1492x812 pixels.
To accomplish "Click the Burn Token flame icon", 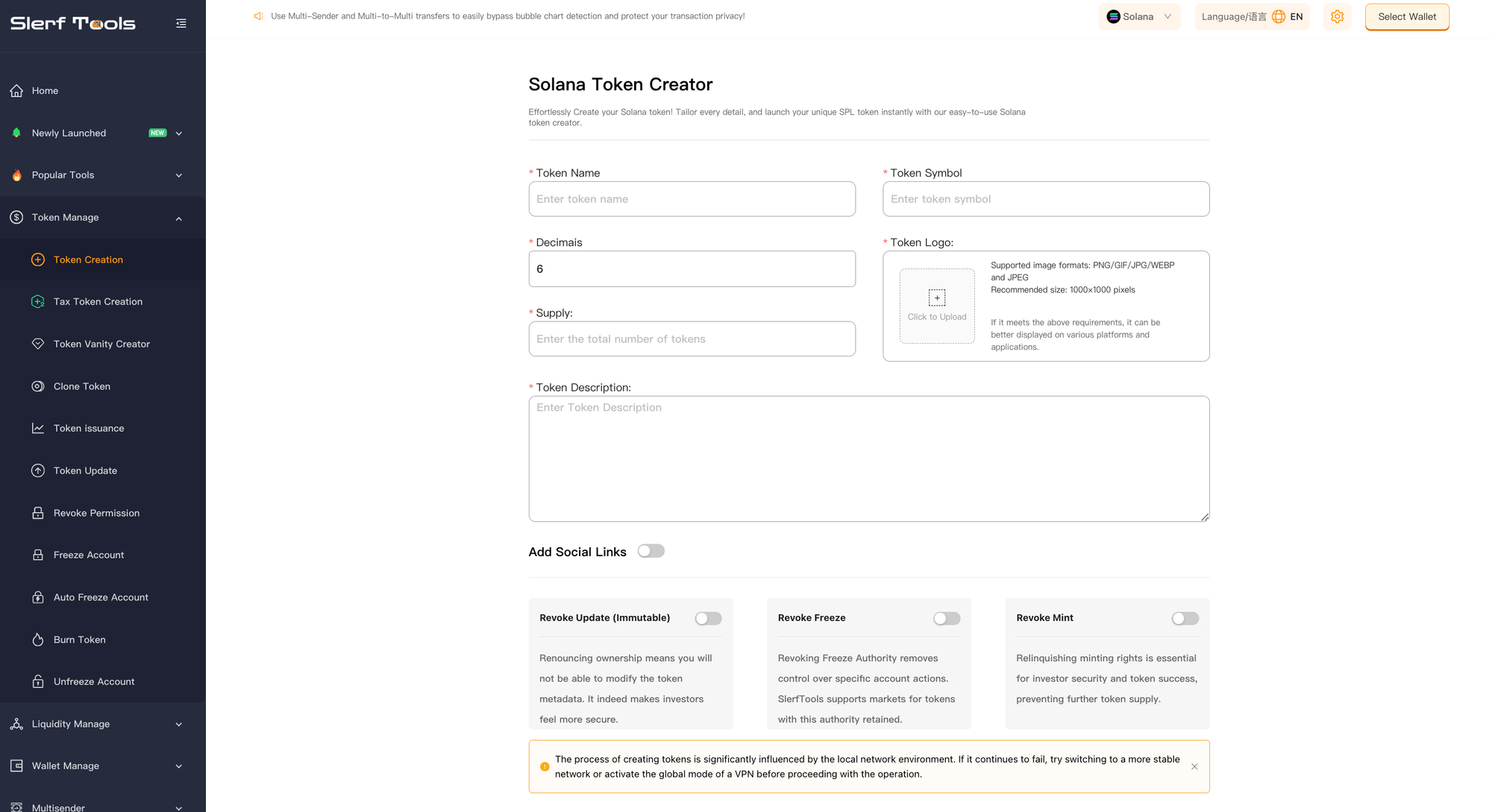I will (38, 640).
